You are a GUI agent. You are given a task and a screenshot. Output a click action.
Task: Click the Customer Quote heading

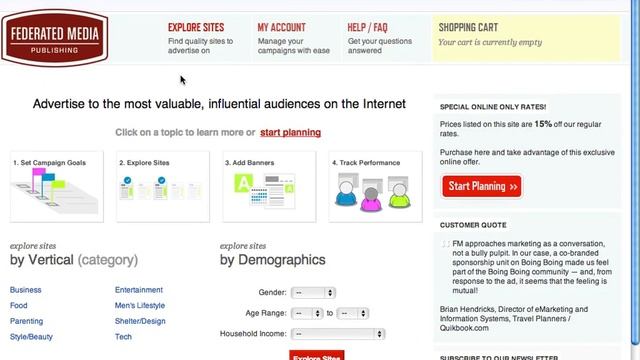[473, 225]
